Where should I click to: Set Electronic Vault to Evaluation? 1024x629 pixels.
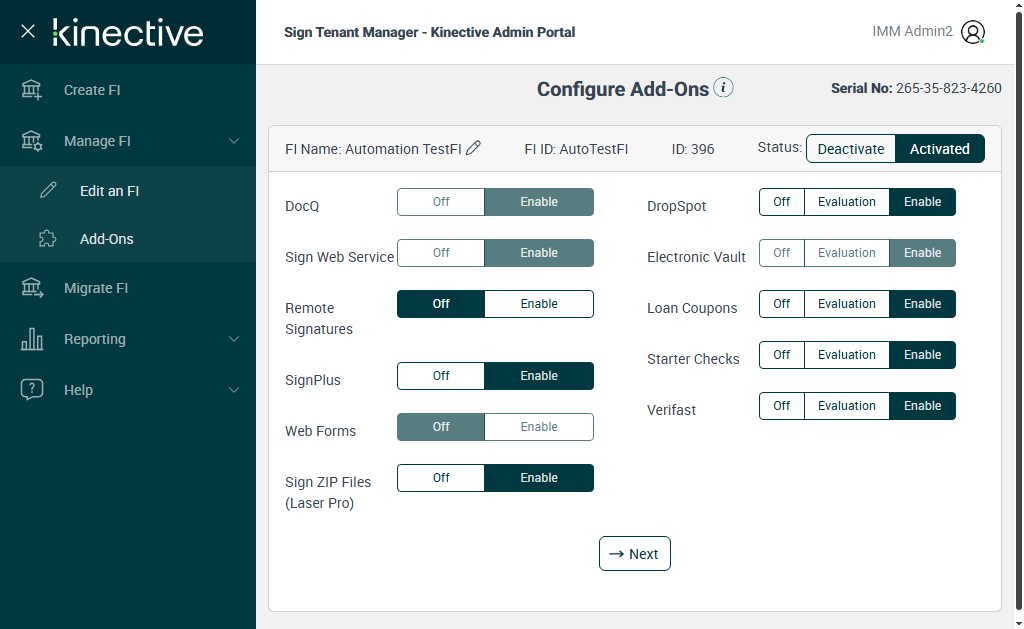coord(846,253)
